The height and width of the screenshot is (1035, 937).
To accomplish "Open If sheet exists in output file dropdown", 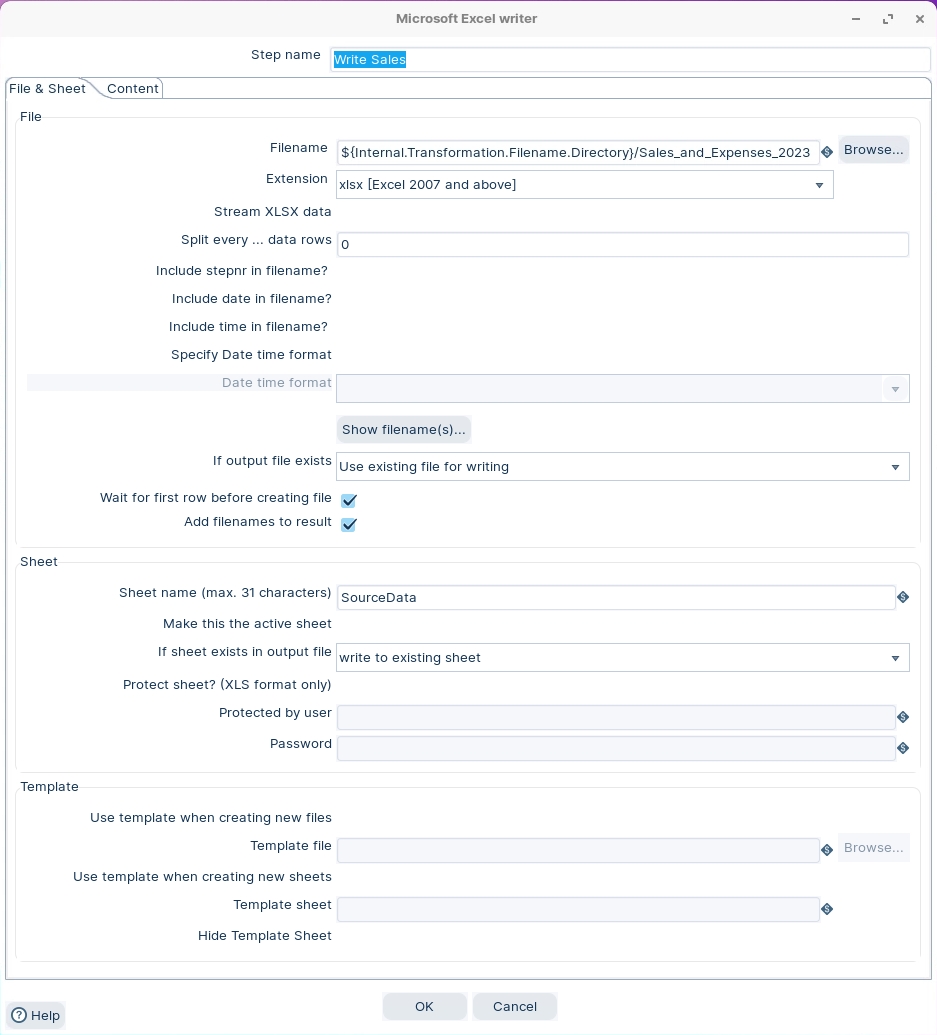I will click(895, 658).
